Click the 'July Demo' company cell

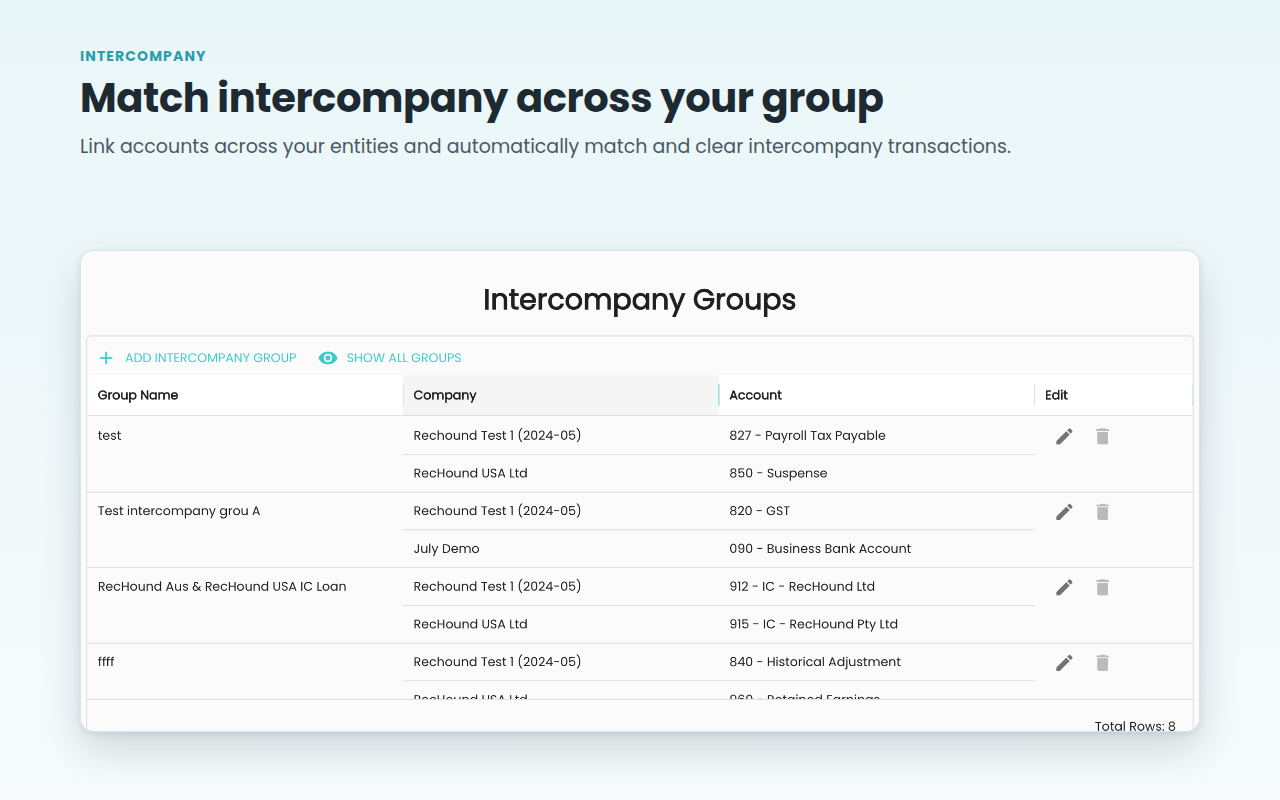point(561,549)
